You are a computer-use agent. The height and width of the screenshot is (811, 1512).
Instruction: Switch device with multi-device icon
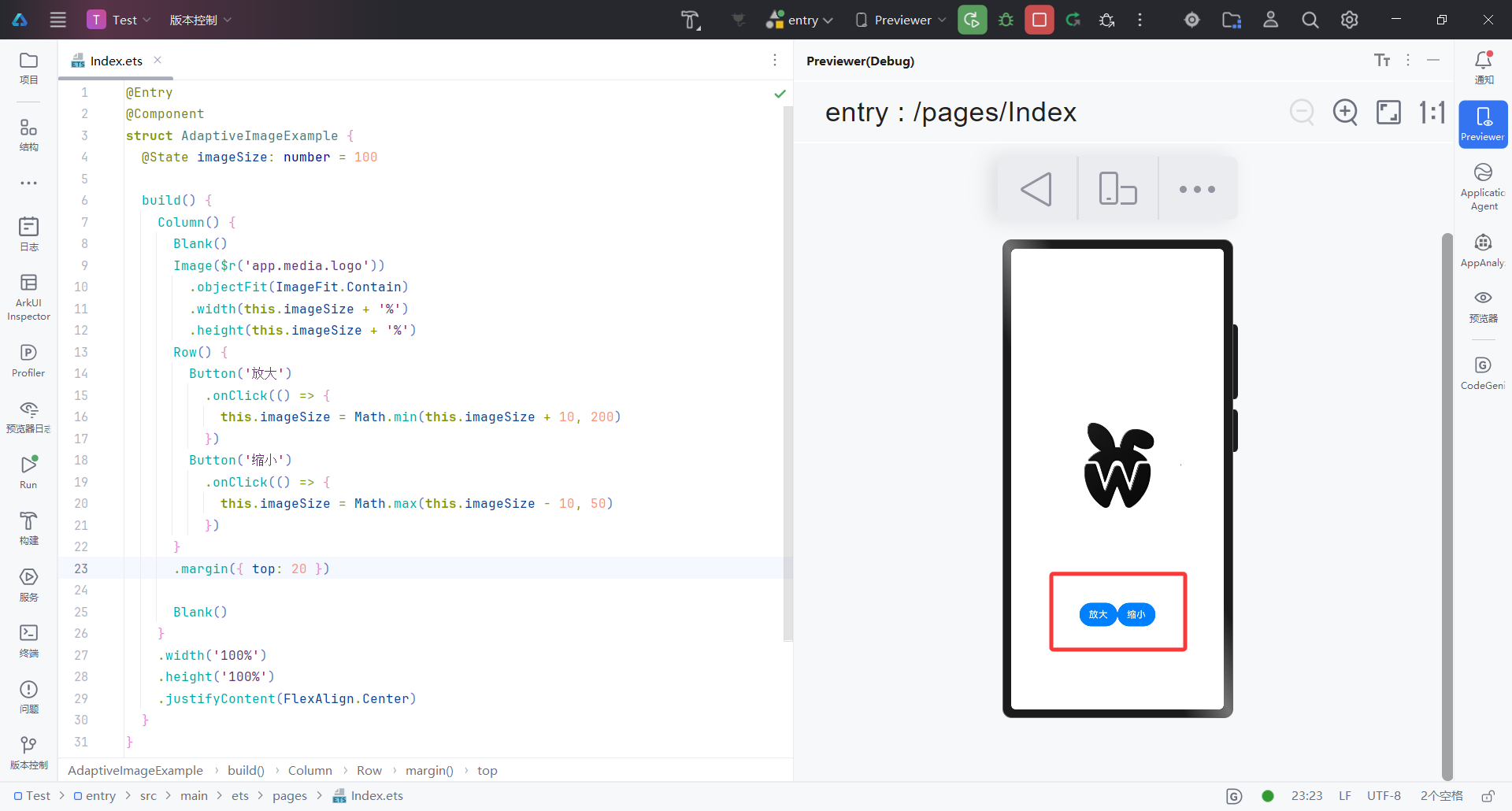1118,189
